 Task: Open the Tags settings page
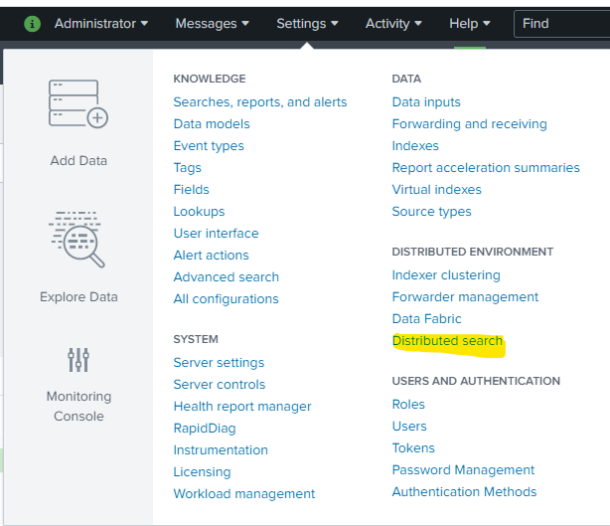pyautogui.click(x=188, y=168)
